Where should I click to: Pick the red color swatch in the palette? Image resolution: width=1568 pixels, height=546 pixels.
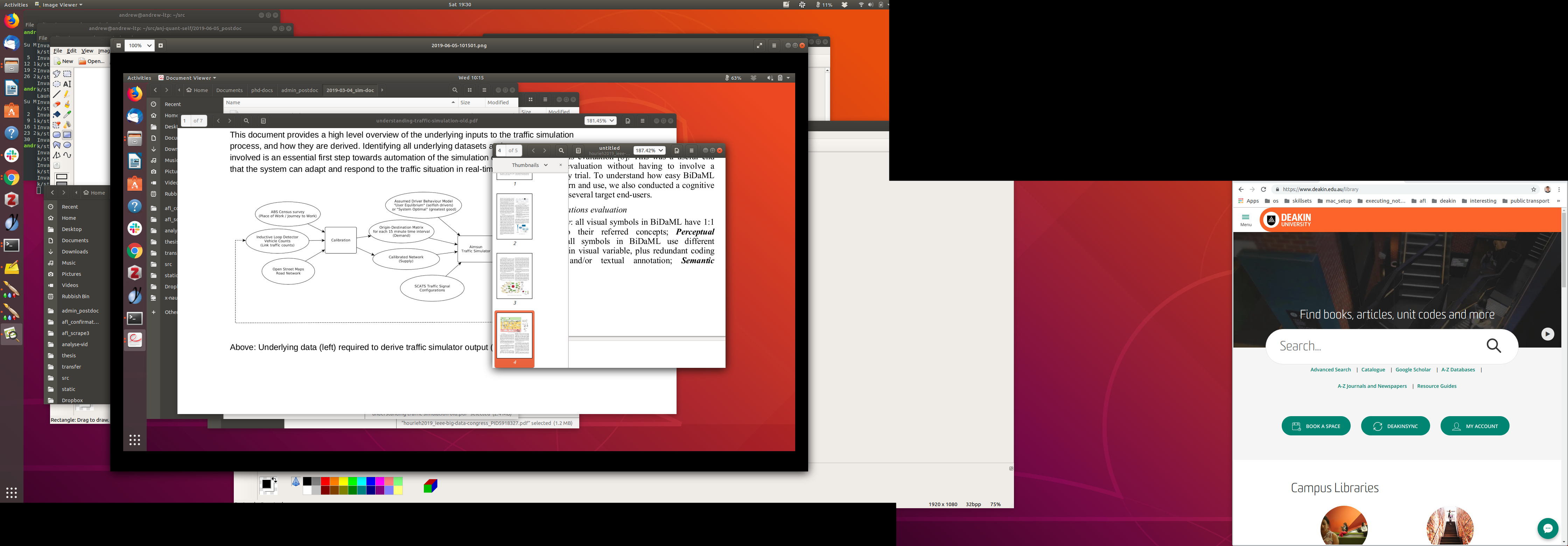[325, 482]
